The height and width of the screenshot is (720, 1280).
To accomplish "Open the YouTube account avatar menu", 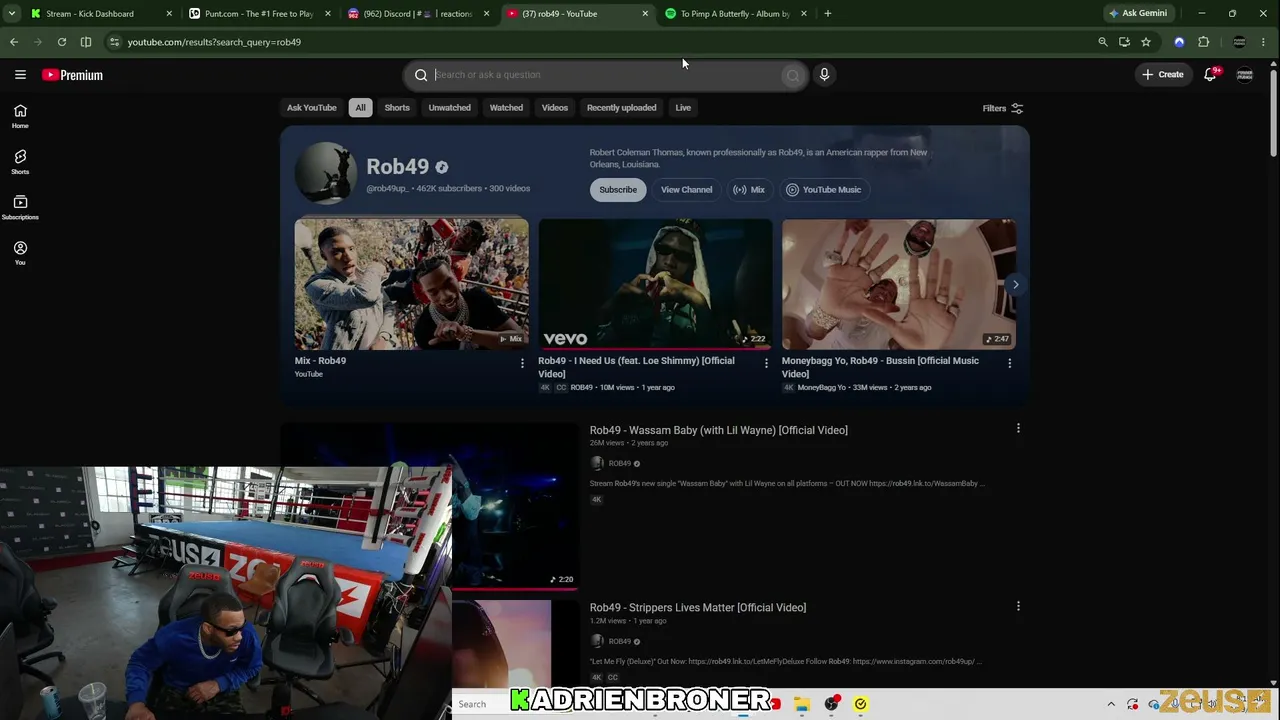I will (x=1245, y=75).
